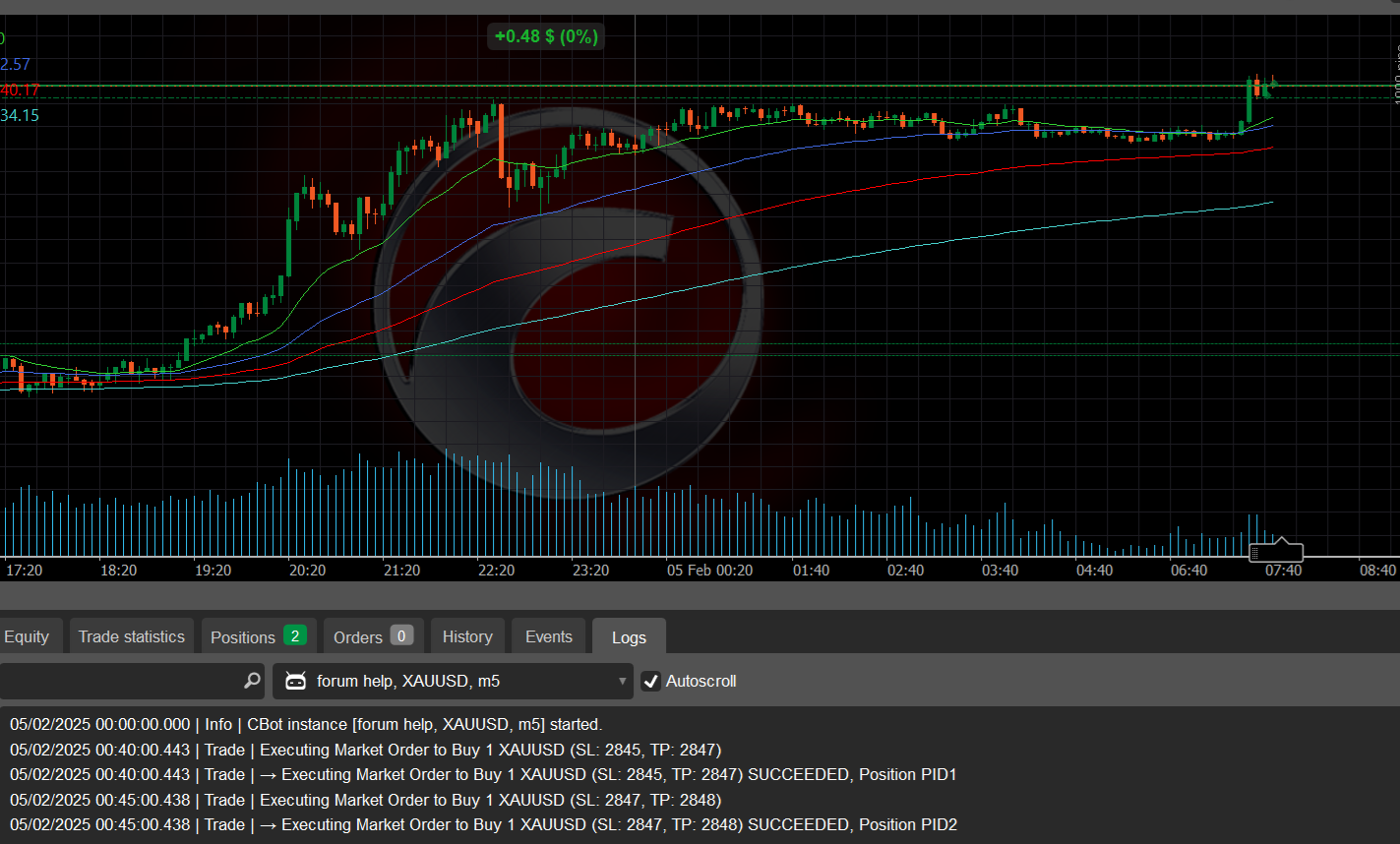Click the 07:40 time axis label
This screenshot has height=844, width=1400.
pos(1283,571)
